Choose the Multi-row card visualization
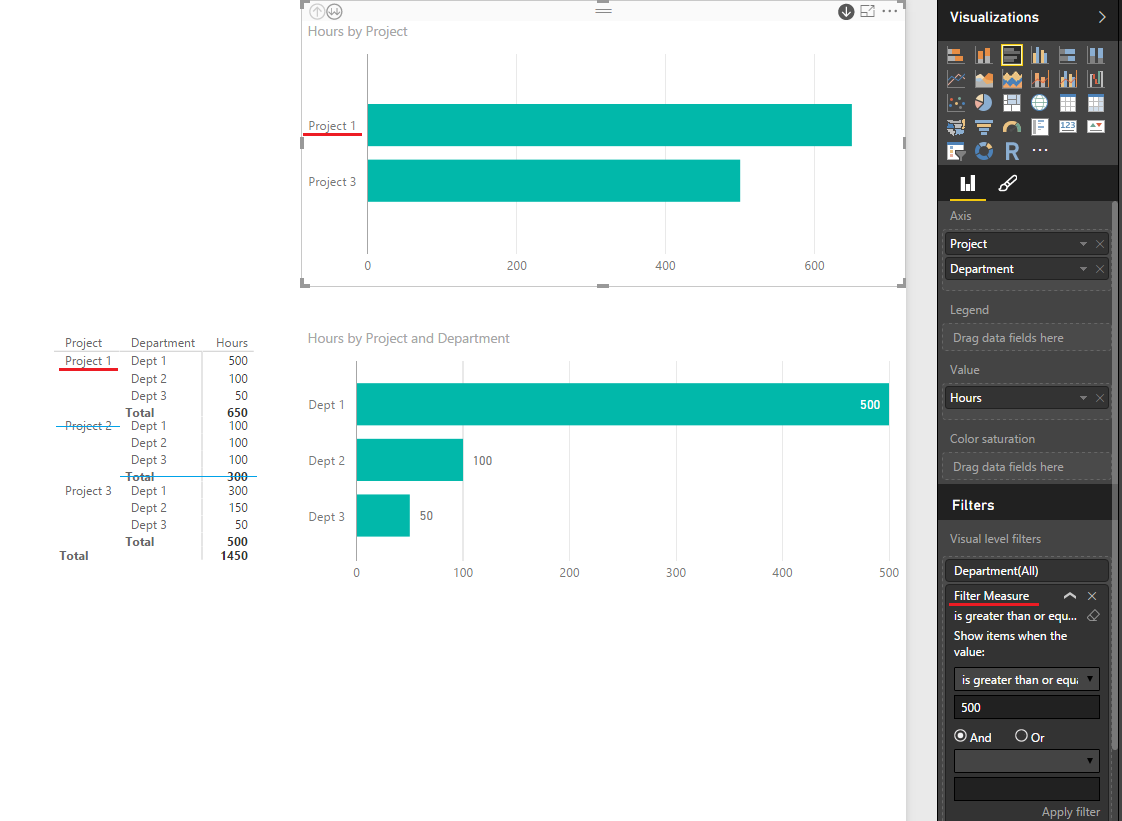Viewport: 1122px width, 821px height. tap(1040, 127)
